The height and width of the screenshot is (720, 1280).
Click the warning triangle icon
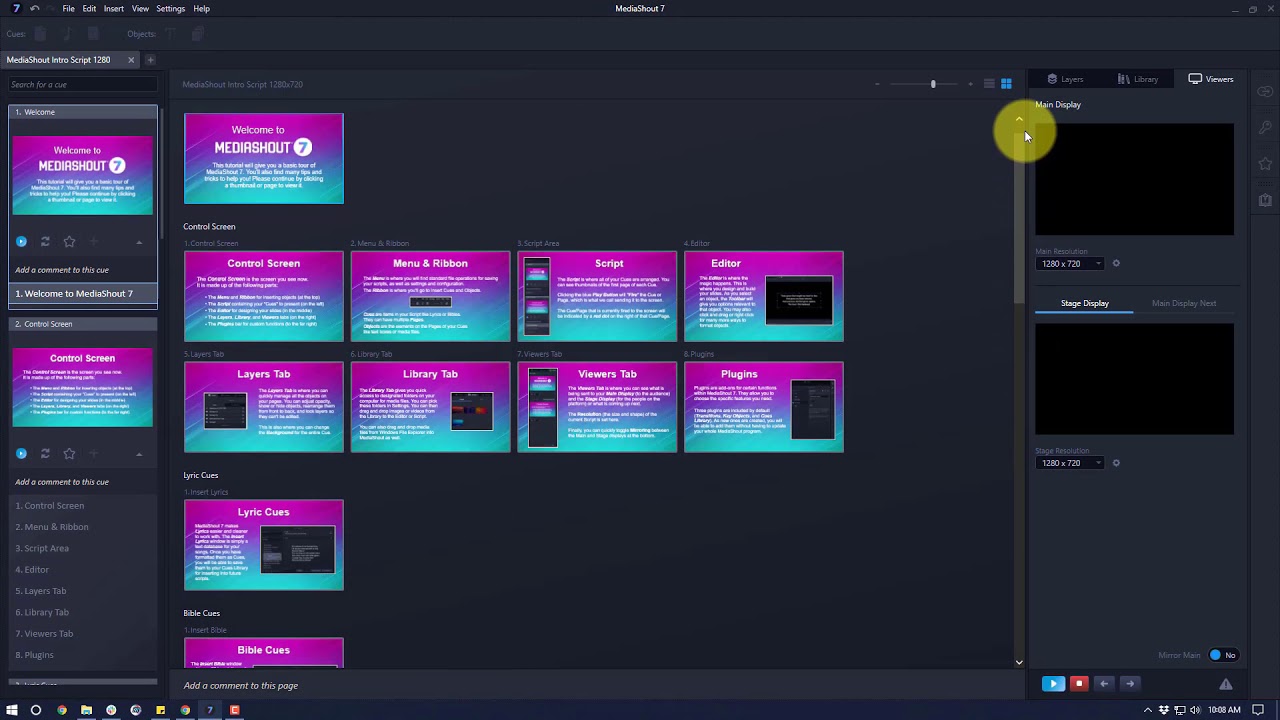click(1225, 684)
